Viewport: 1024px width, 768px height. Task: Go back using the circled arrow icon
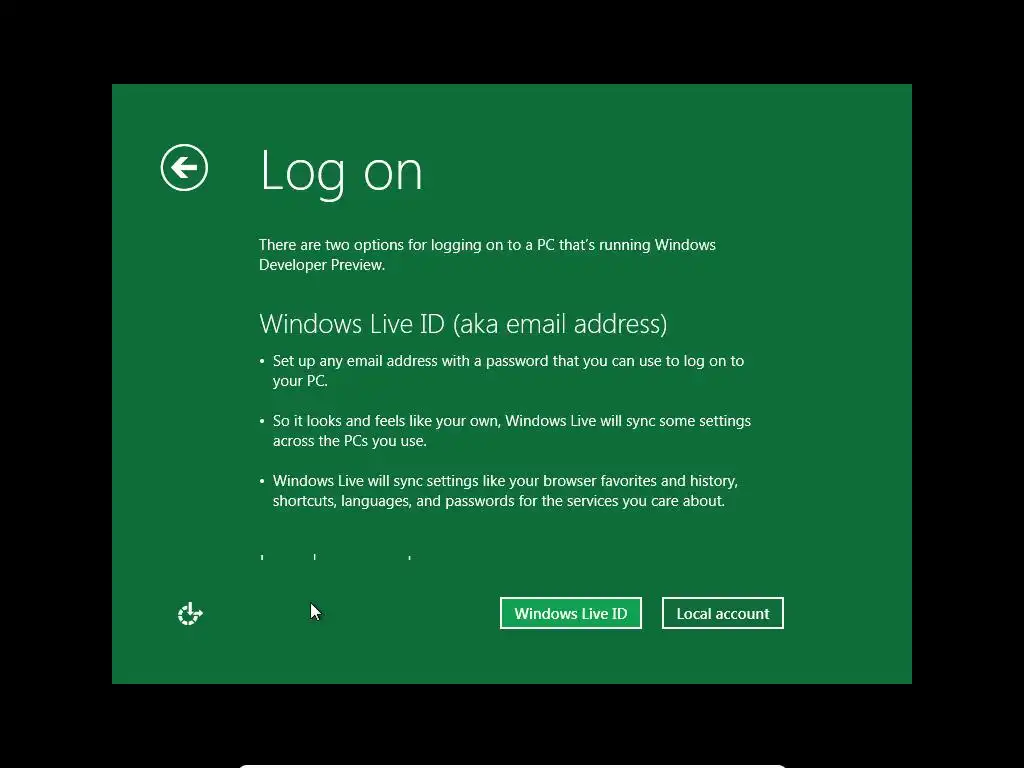[184, 168]
